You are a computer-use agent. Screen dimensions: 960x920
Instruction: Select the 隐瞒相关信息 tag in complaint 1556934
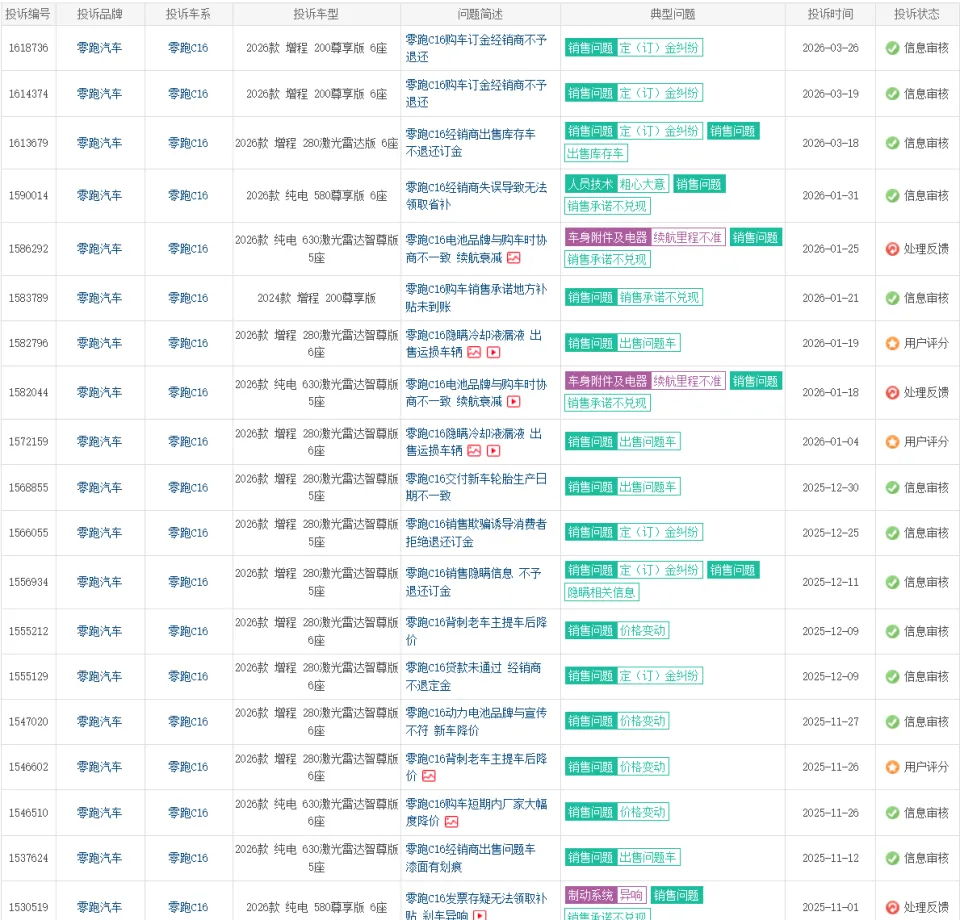tap(602, 592)
